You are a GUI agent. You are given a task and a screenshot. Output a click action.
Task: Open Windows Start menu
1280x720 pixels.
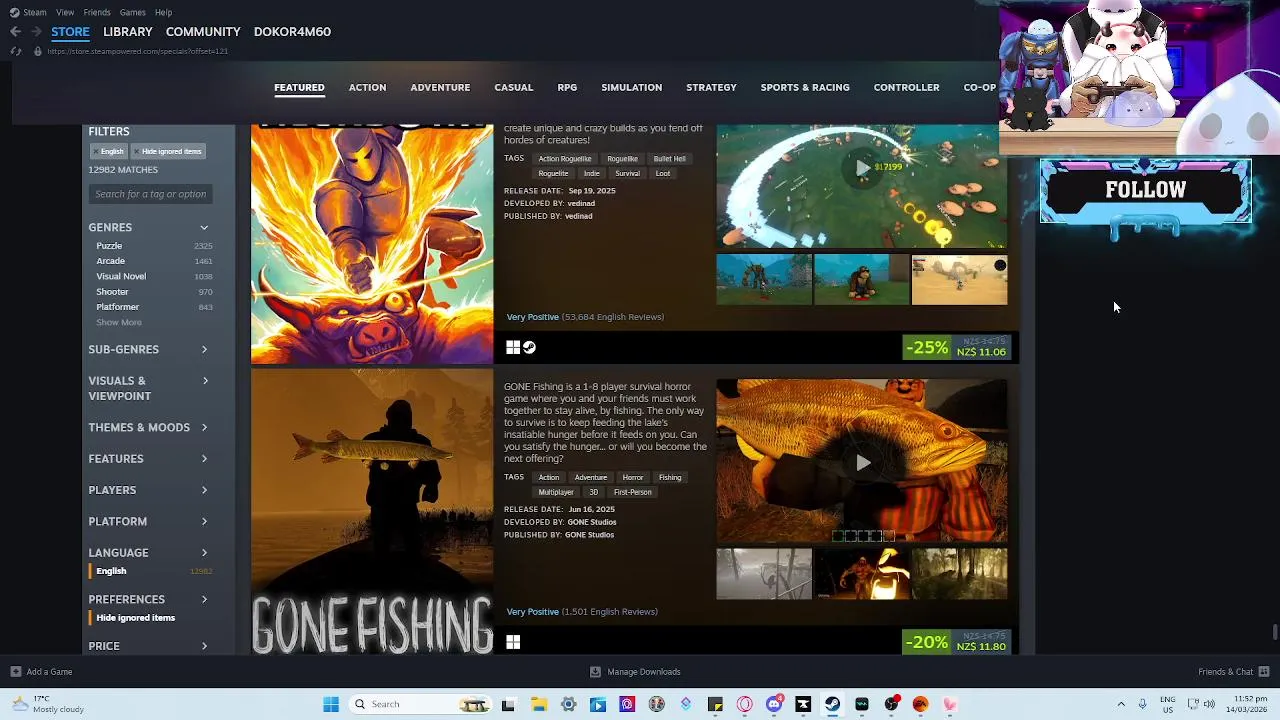pos(331,704)
